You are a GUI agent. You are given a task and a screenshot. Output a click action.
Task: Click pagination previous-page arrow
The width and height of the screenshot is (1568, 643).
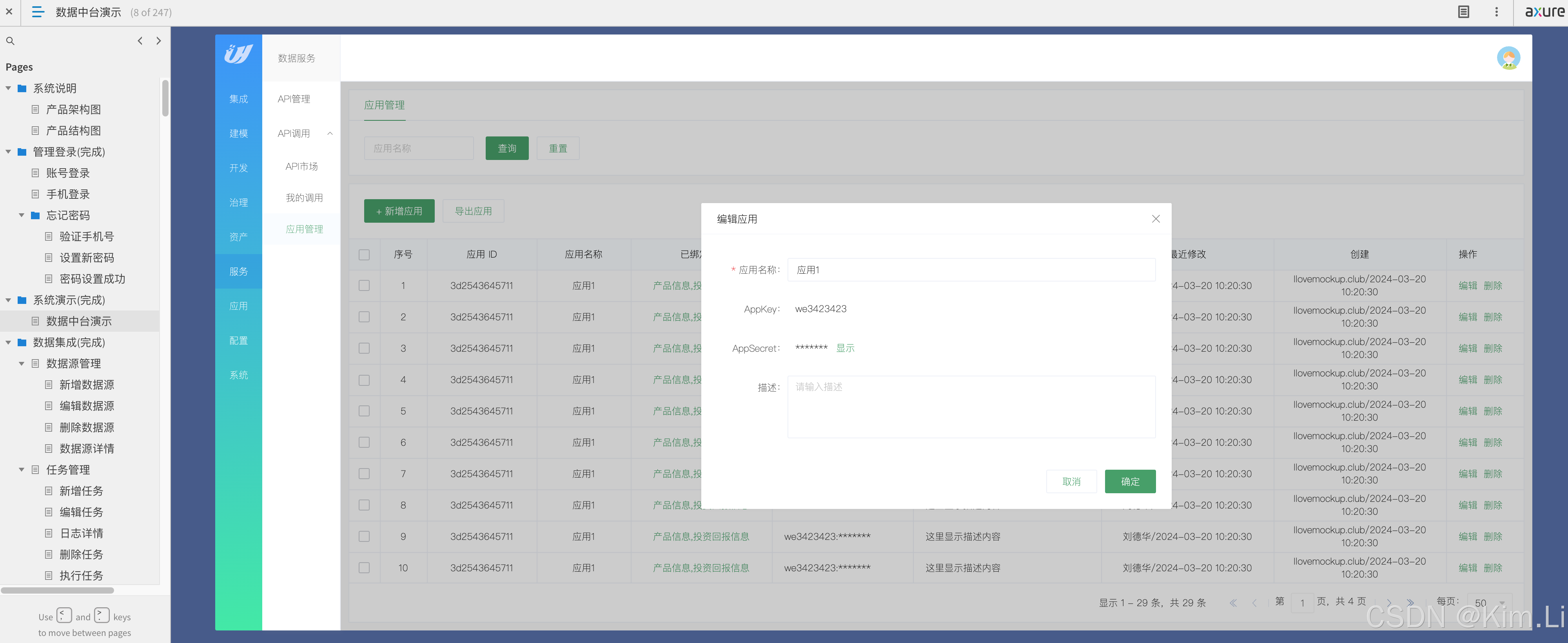pyautogui.click(x=1254, y=603)
